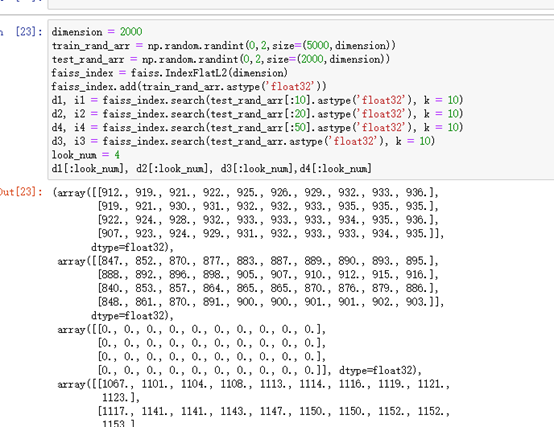This screenshot has height=427, width=554.
Task: Click output row starting 'array([[1067., 1101.'
Action: 254,384
